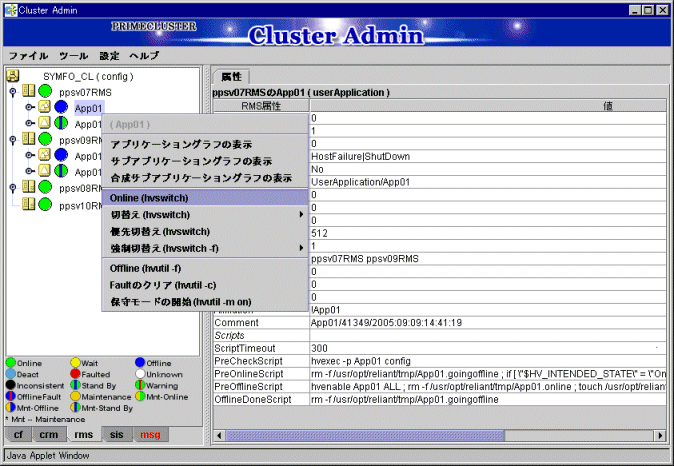Image resolution: width=674 pixels, height=466 pixels.
Task: Click the left arrow of horizontal scrollbar
Action: point(219,435)
